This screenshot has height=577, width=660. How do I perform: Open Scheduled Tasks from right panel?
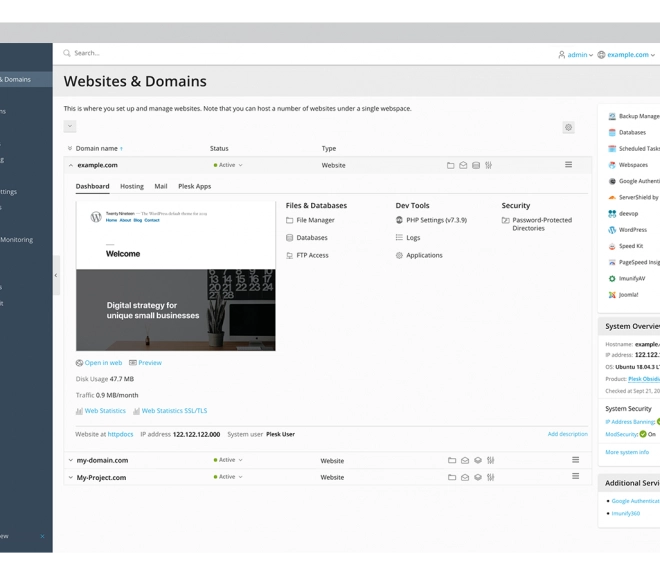pyautogui.click(x=634, y=149)
